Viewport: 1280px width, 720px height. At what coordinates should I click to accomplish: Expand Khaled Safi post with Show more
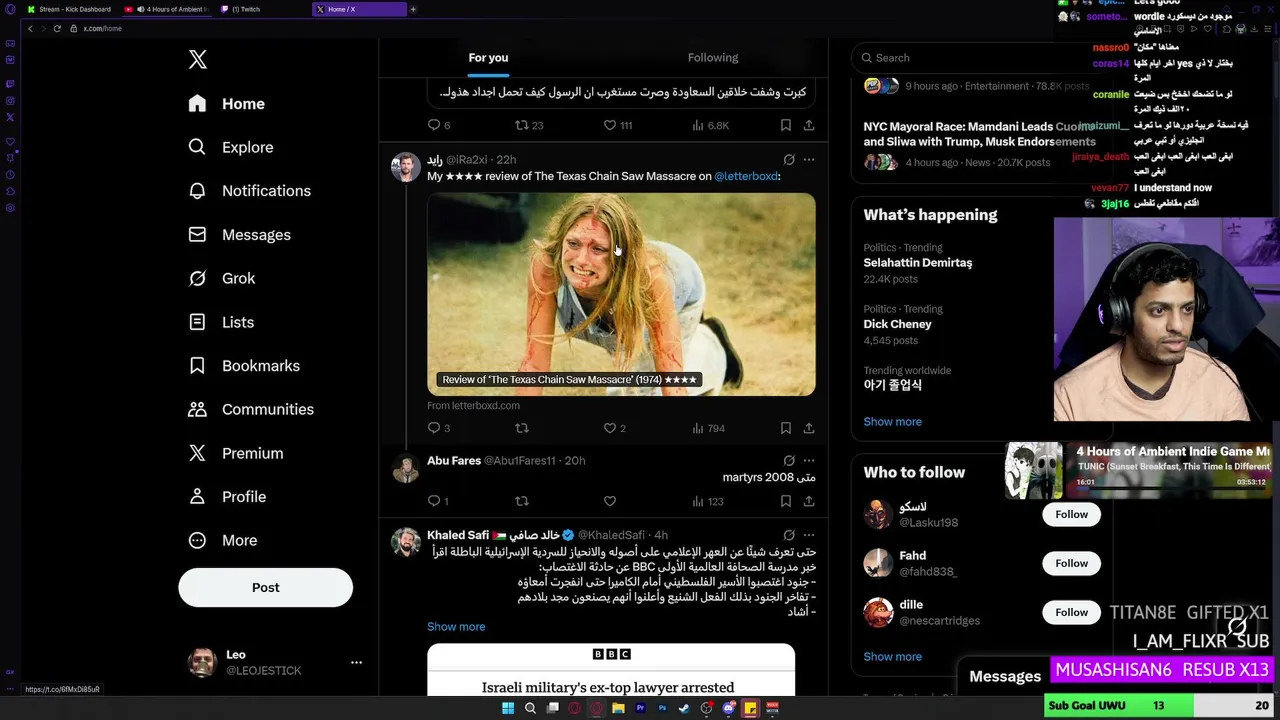pos(456,627)
